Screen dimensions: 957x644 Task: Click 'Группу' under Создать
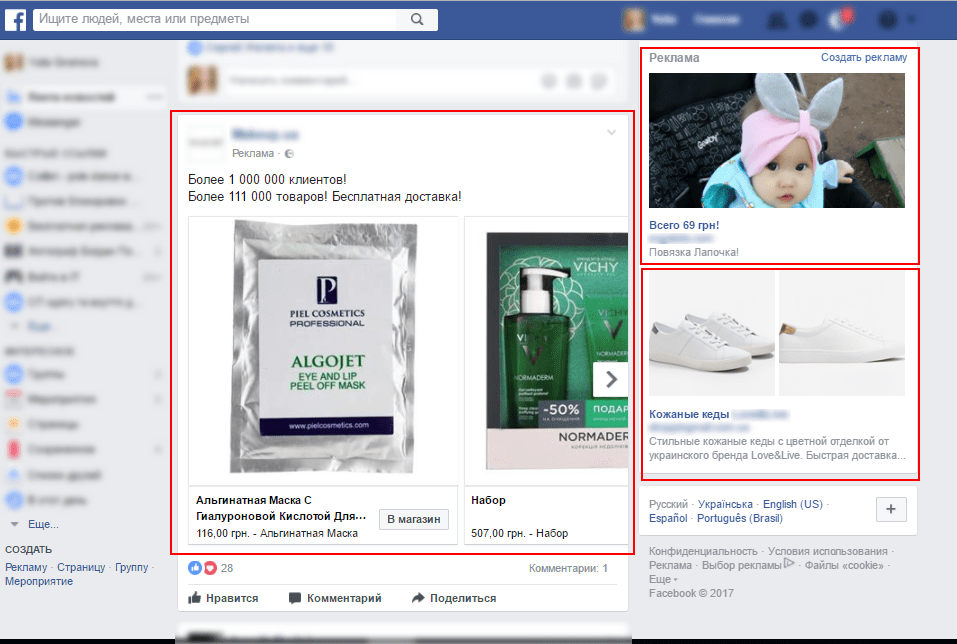click(x=132, y=567)
